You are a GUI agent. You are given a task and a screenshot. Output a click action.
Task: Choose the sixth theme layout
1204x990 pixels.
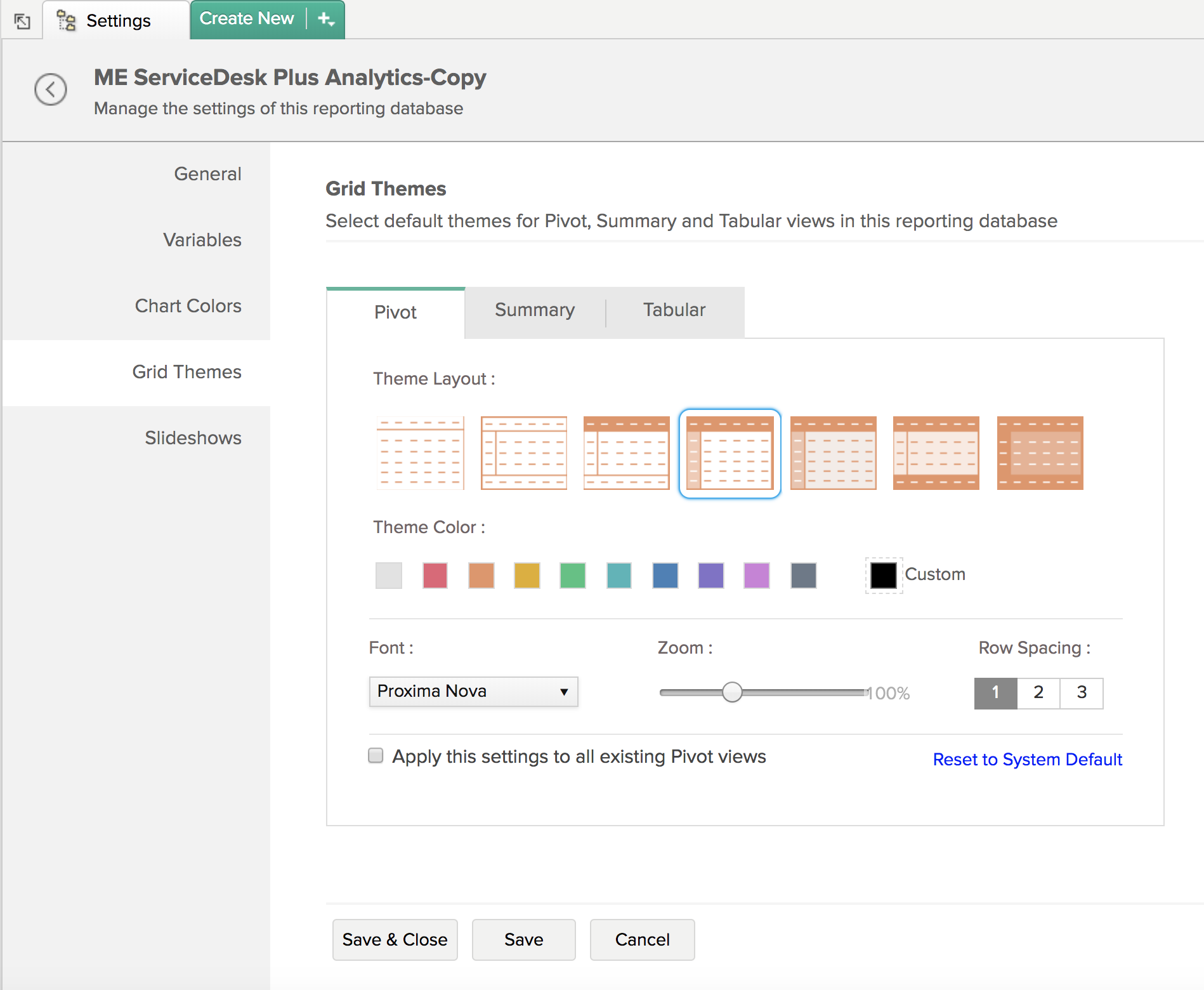tap(936, 453)
